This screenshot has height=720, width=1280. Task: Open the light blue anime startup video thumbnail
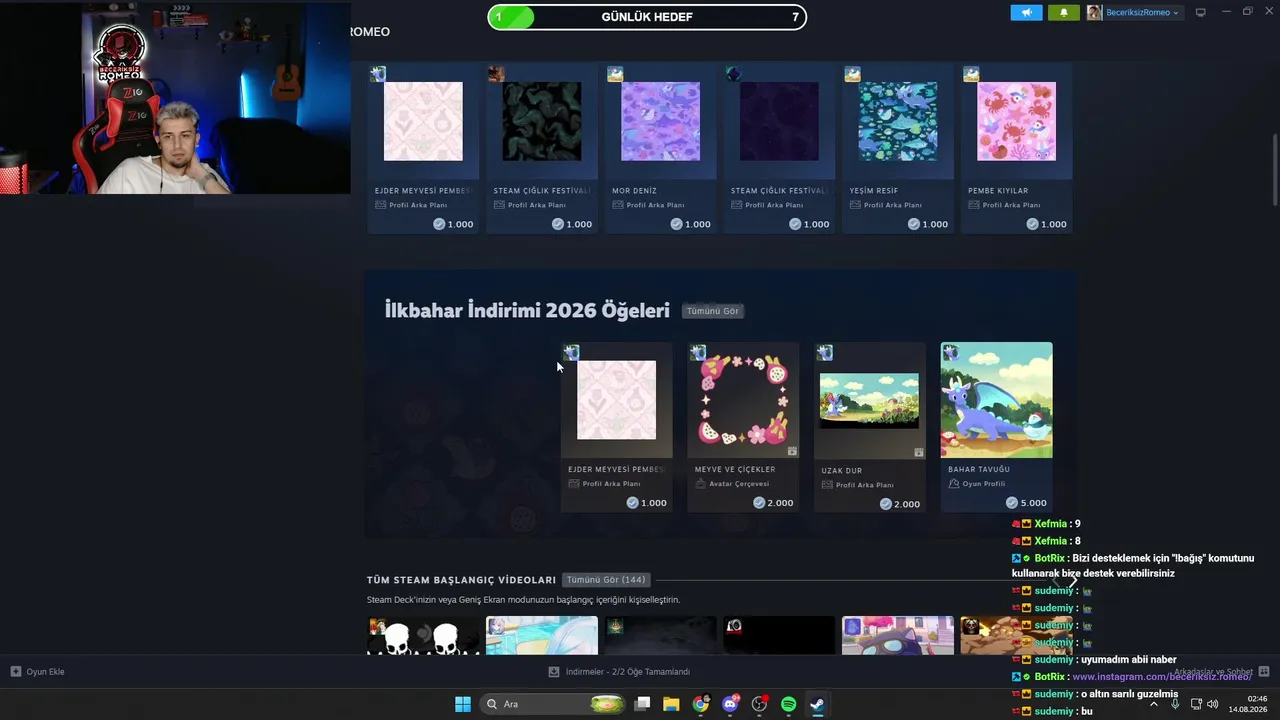coord(542,636)
